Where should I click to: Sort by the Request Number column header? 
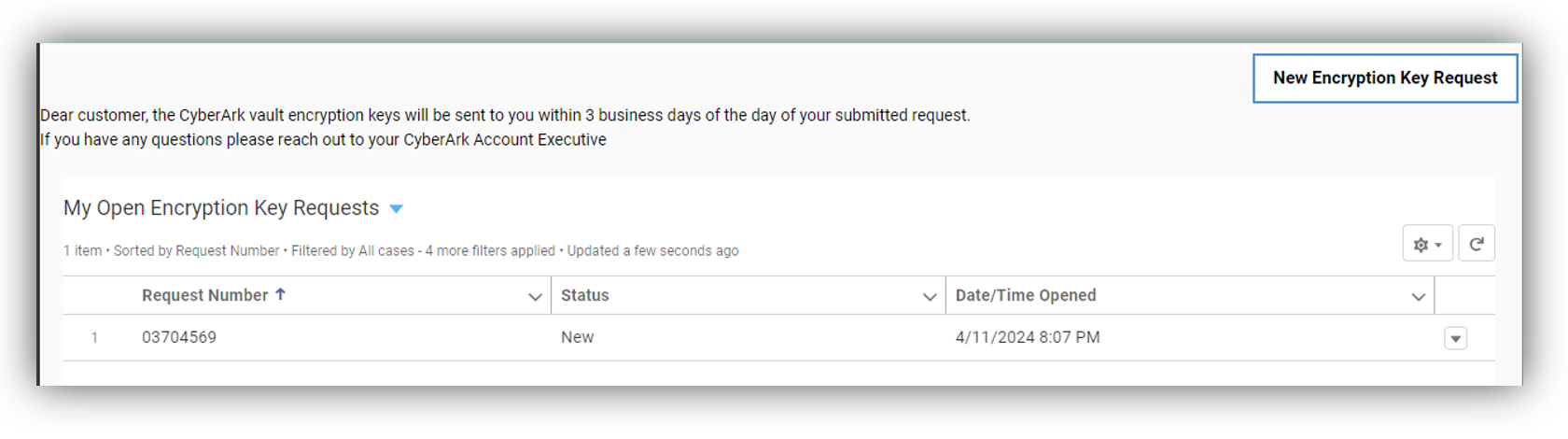(204, 296)
